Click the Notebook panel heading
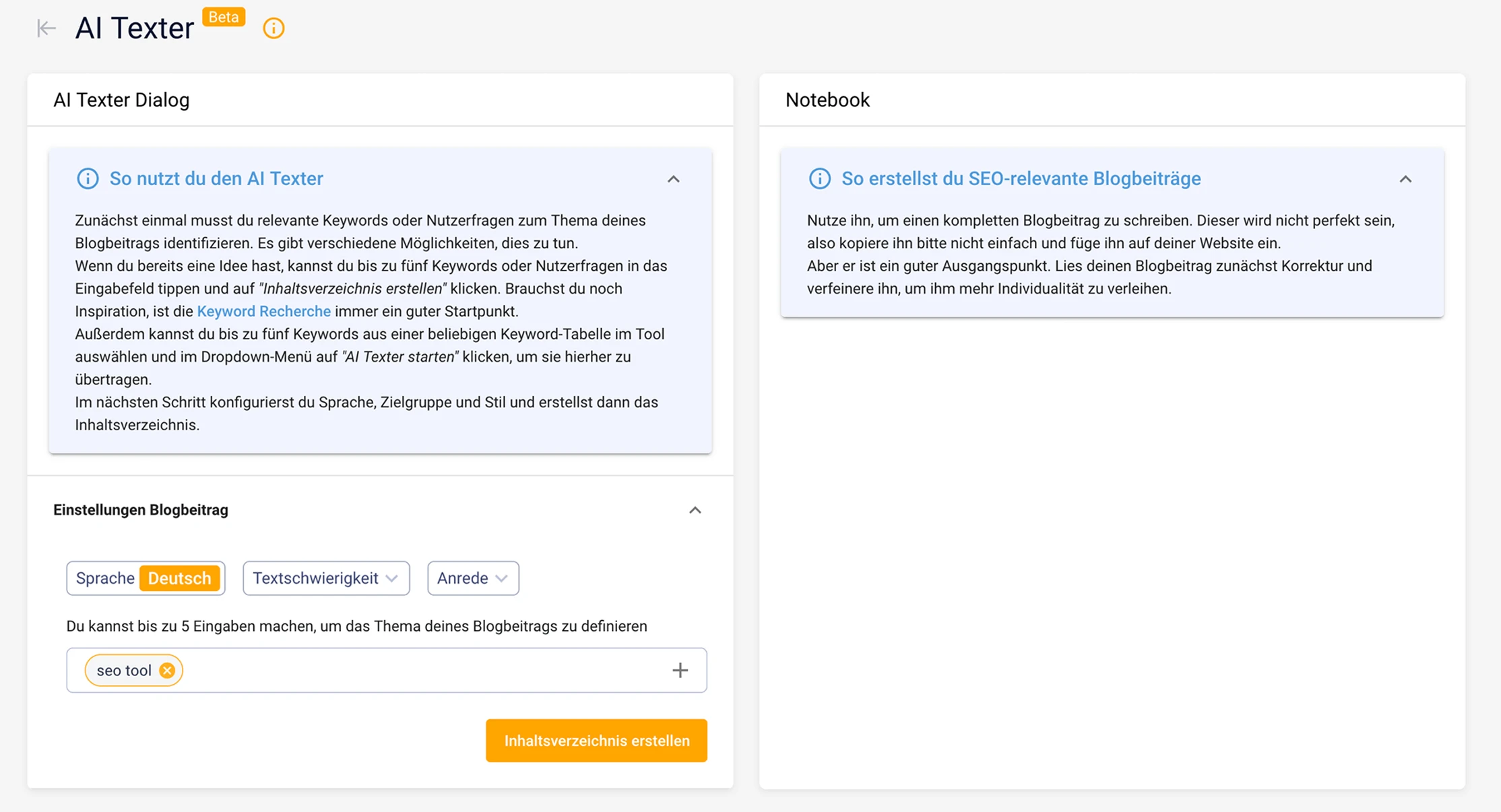The height and width of the screenshot is (812, 1501). pos(827,100)
